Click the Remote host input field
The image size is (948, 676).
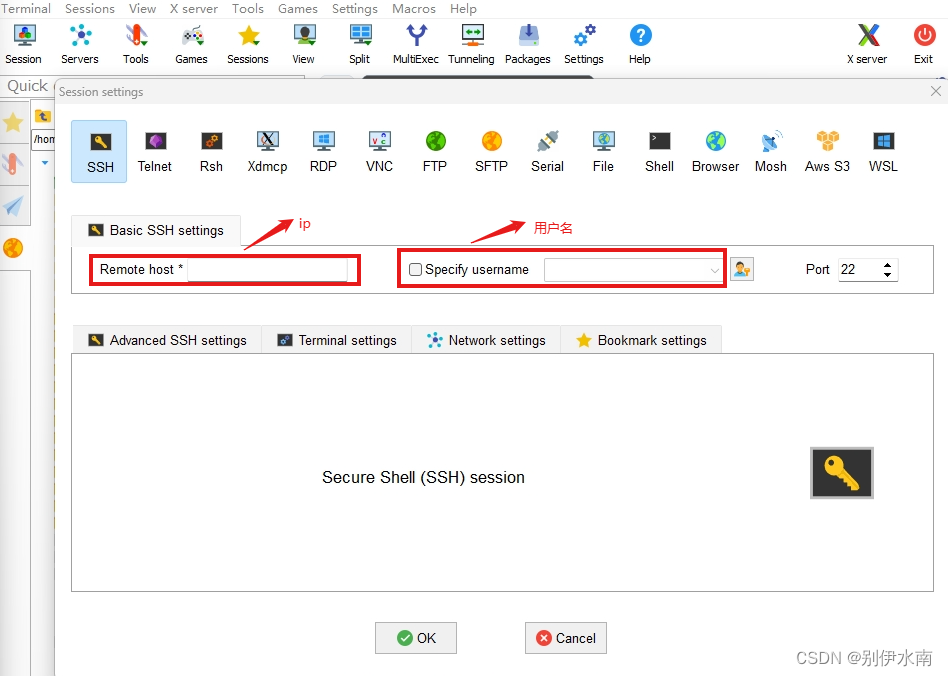pos(268,270)
